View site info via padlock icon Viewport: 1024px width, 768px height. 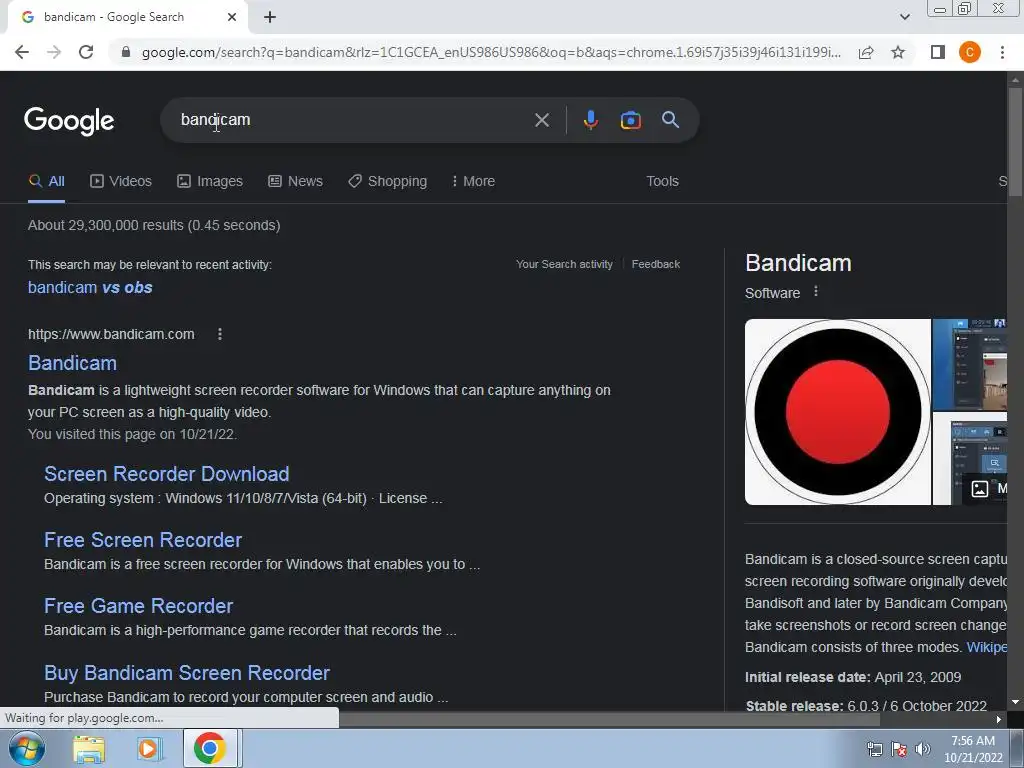click(126, 52)
